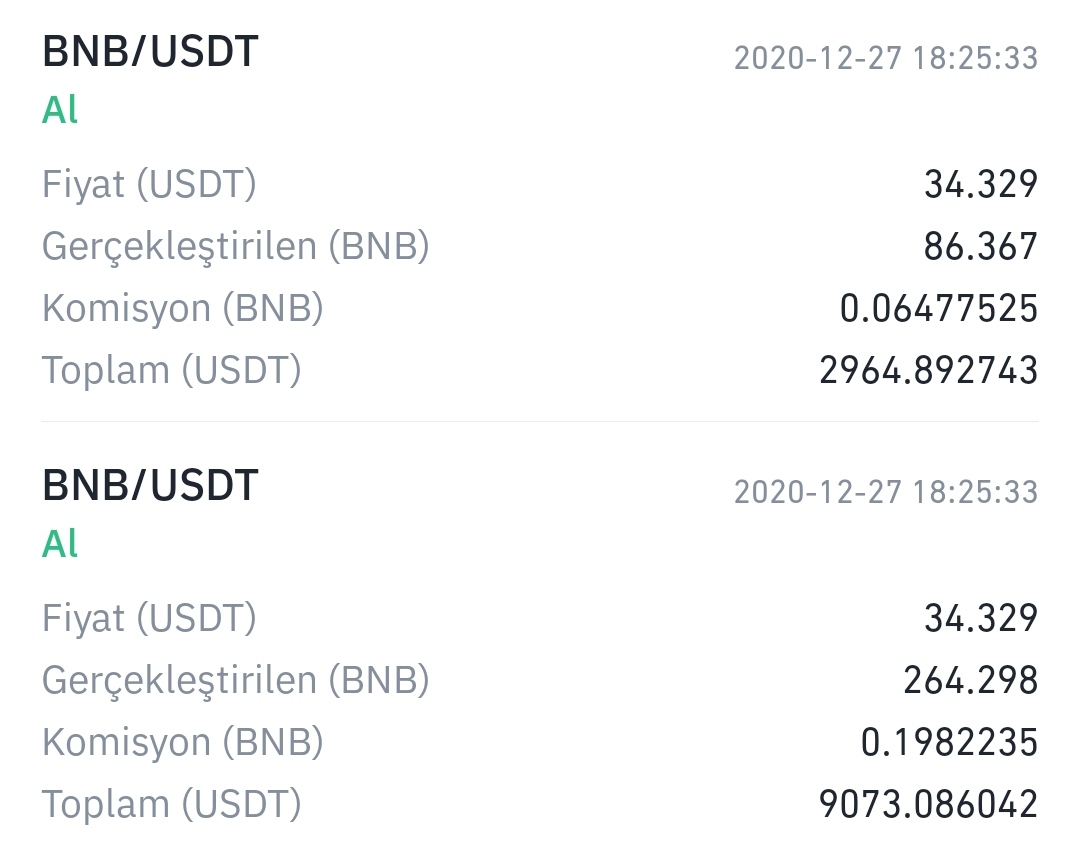
Task: Tap first trade price 34.329
Action: pos(981,185)
